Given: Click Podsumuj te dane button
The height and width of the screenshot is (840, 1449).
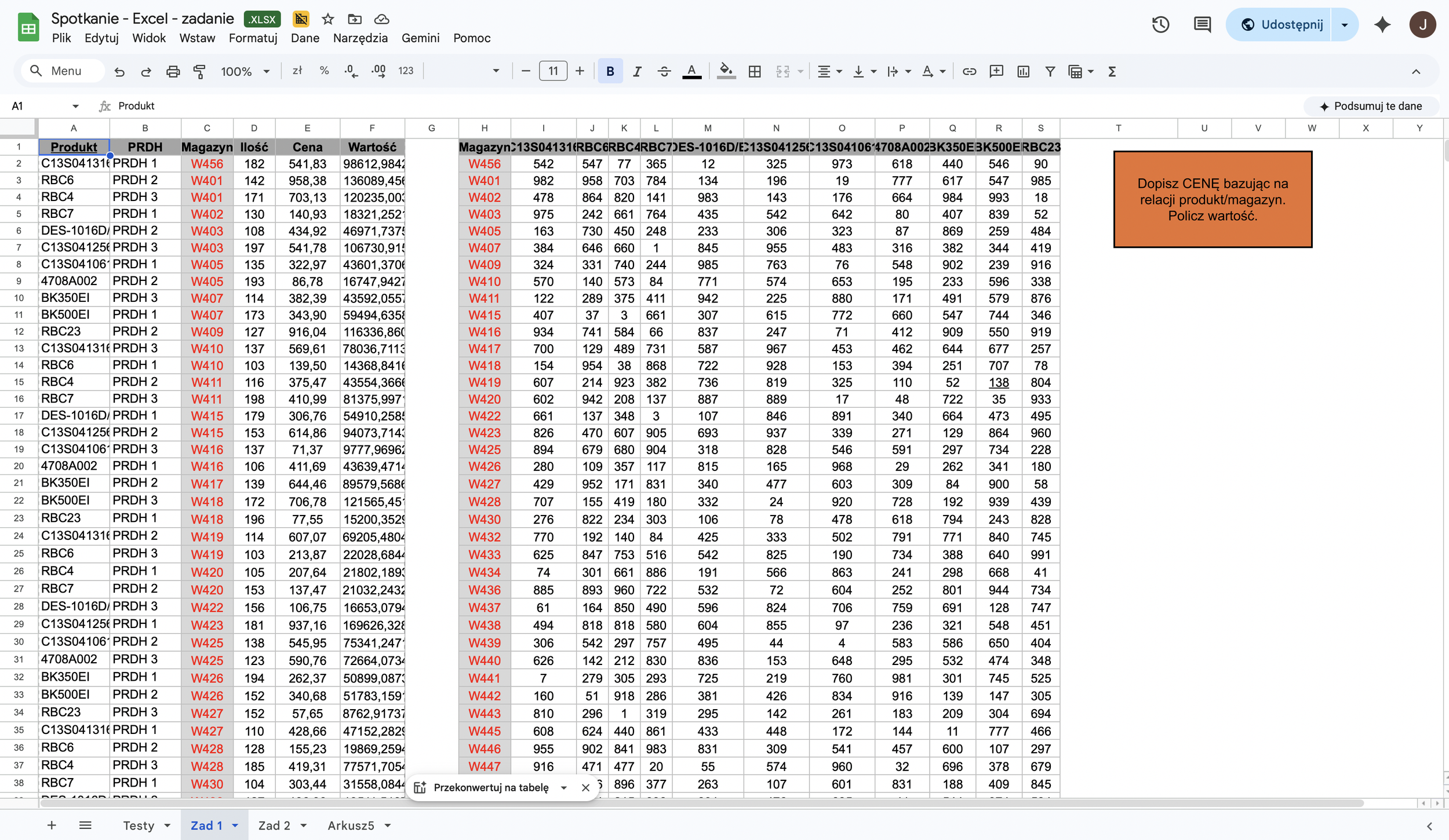Looking at the screenshot, I should coord(1371,106).
